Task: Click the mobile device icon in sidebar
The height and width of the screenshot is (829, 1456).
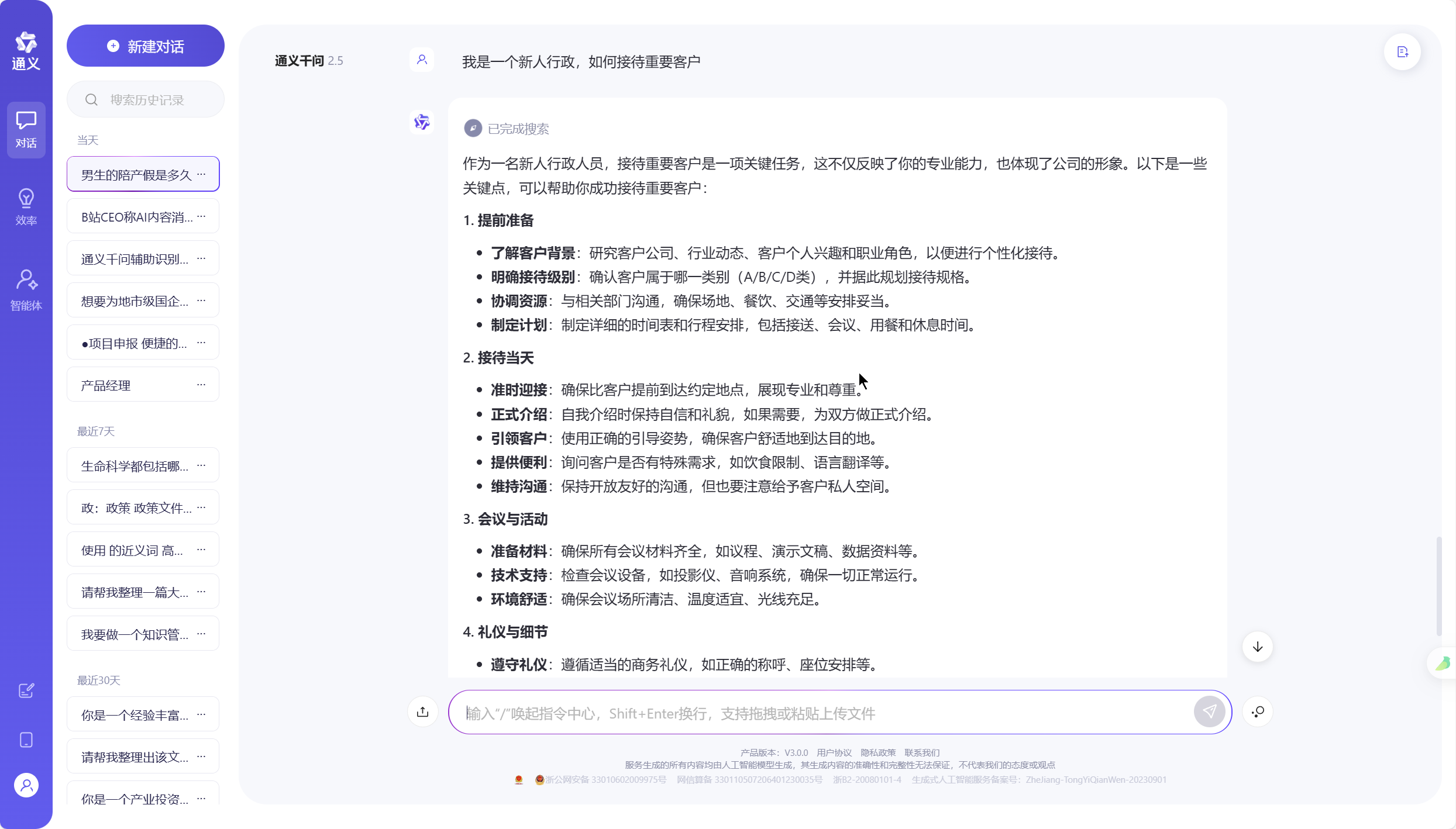Action: tap(26, 740)
